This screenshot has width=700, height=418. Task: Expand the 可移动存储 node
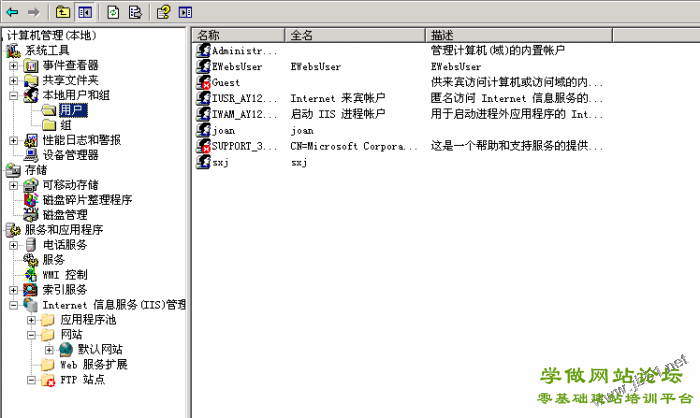(14, 185)
